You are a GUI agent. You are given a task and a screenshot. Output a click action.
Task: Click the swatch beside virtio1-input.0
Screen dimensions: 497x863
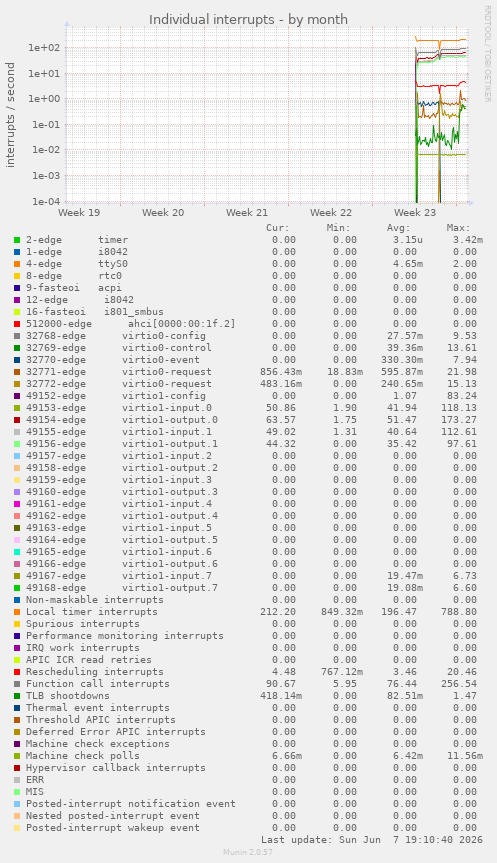click(17, 408)
